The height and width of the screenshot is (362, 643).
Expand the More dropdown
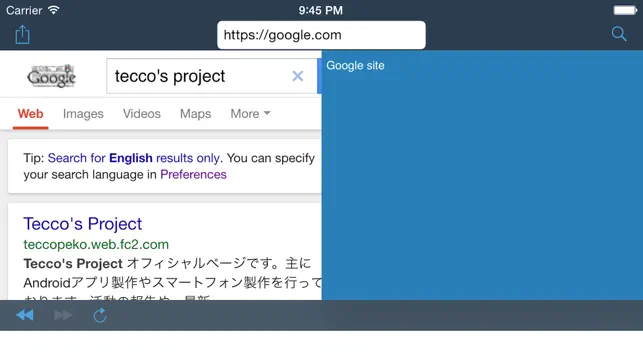(250, 114)
